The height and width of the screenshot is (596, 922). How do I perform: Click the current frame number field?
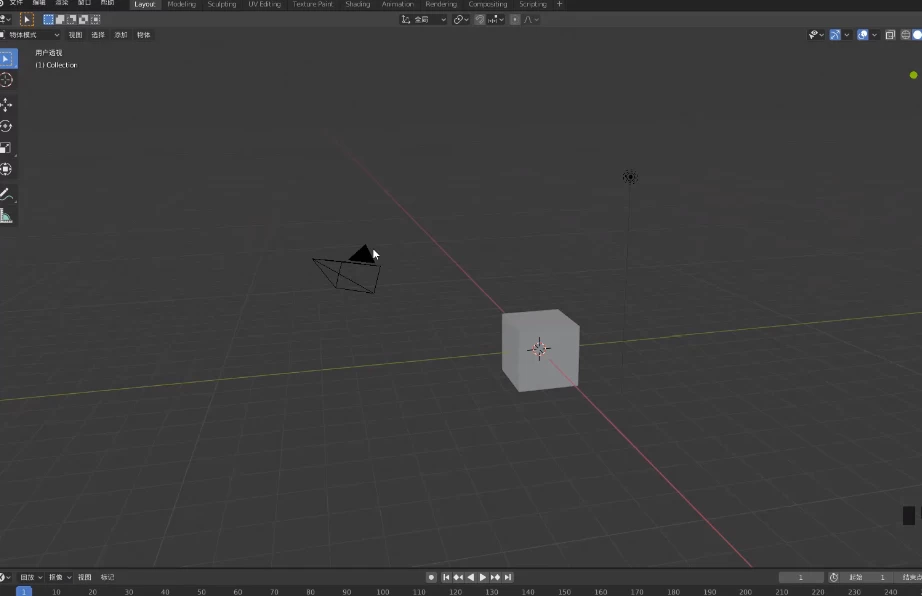tap(801, 577)
